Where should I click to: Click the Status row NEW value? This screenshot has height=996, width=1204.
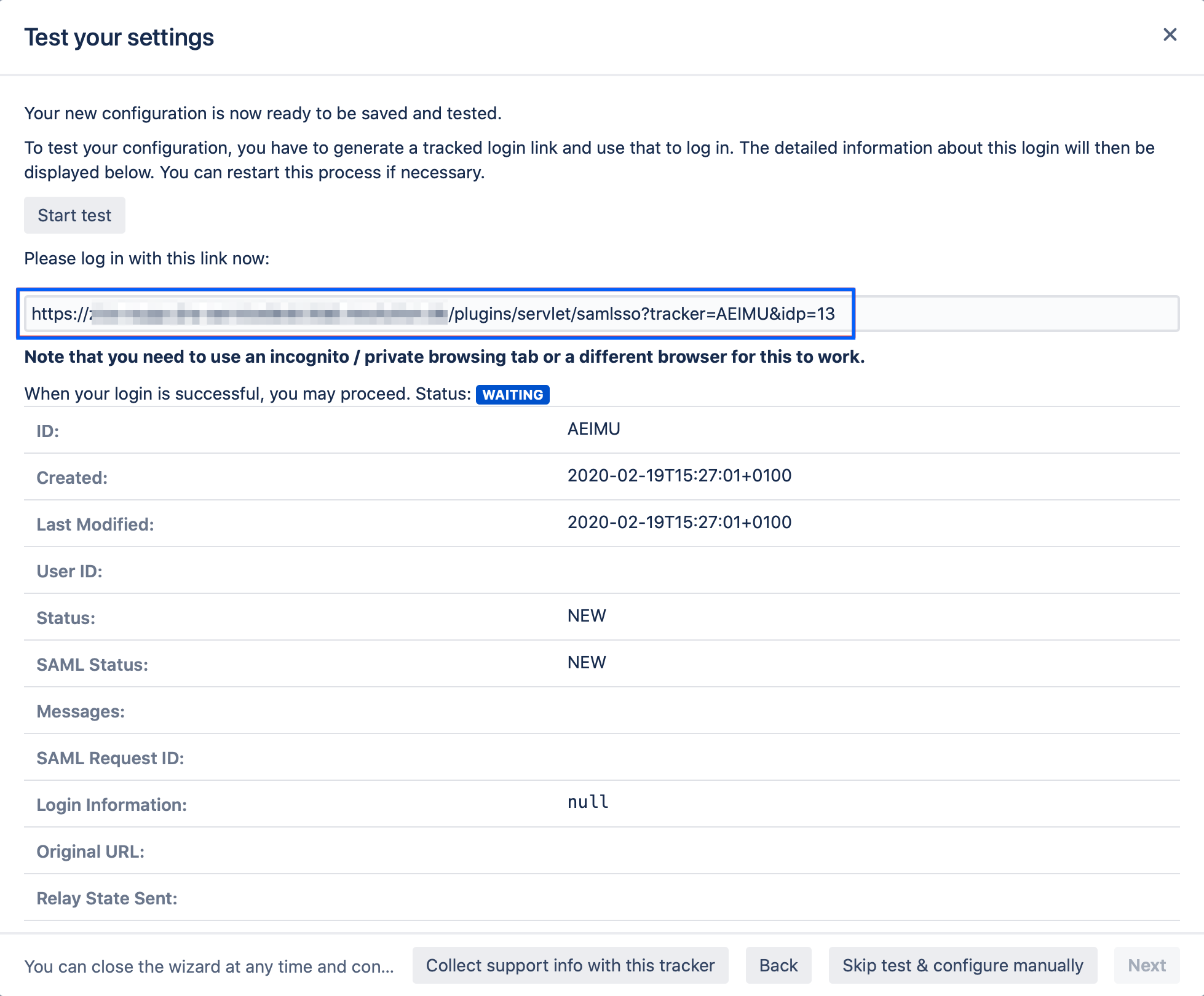coord(587,616)
